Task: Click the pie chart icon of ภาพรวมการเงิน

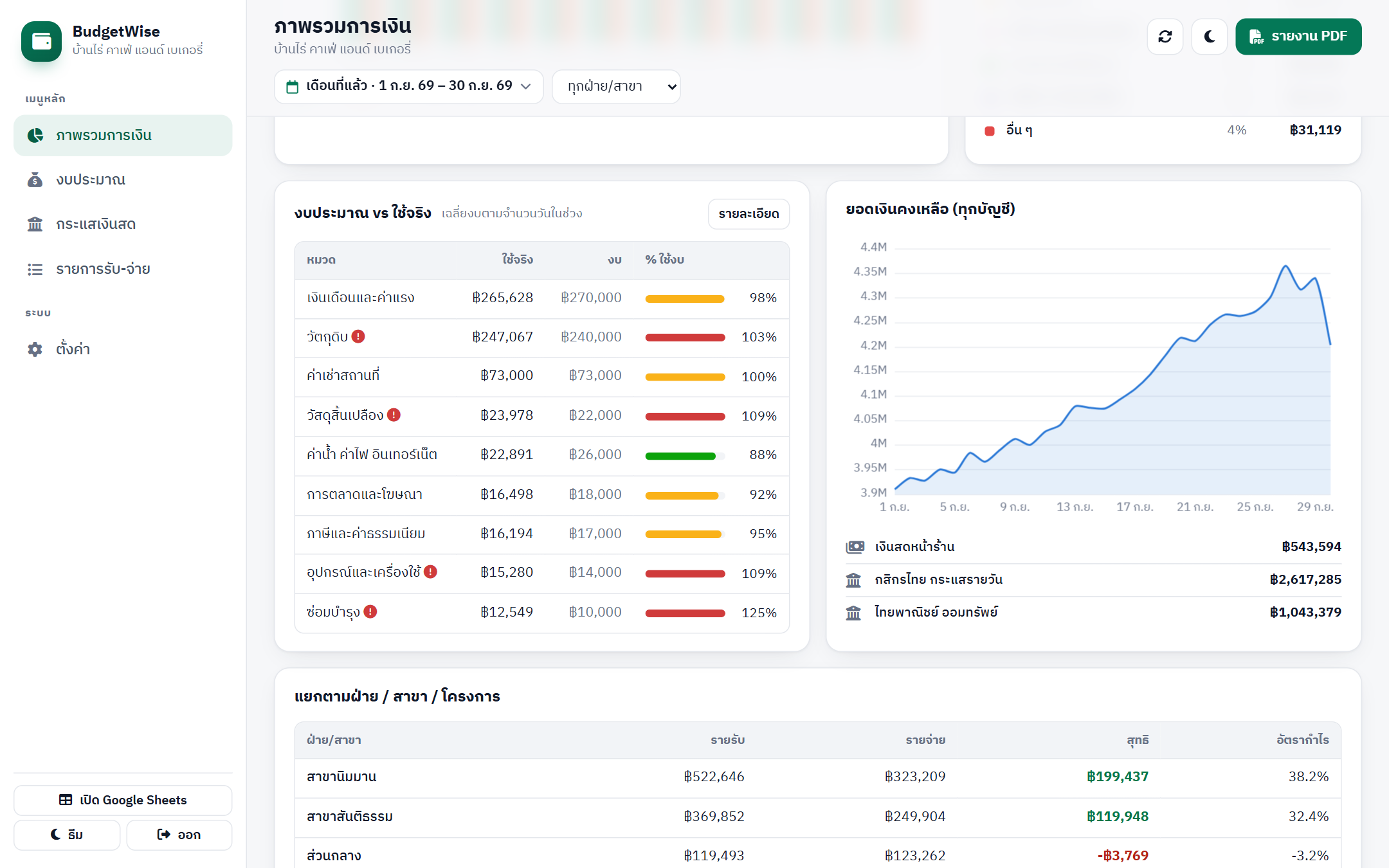Action: [x=35, y=135]
